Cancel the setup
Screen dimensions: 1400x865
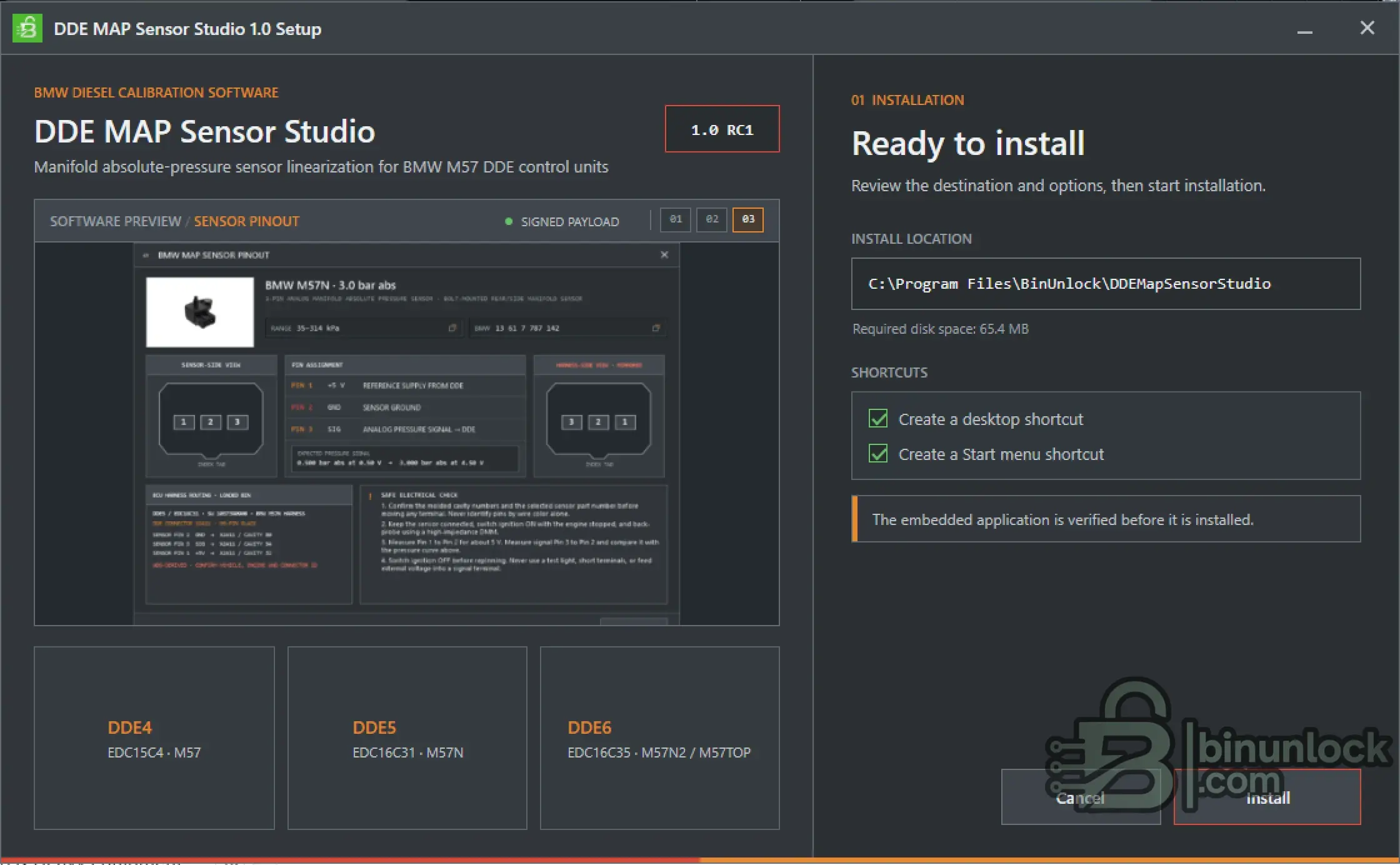[1081, 797]
